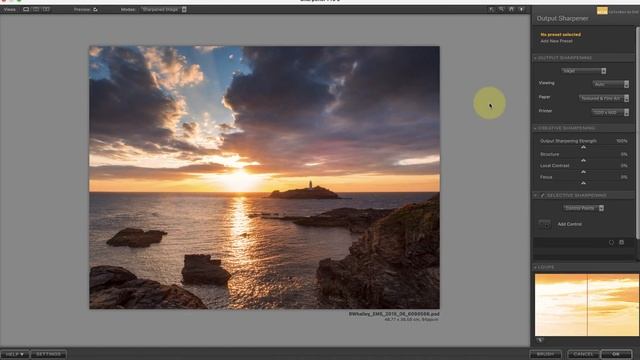Adjust the Output Sharpening Strength slider
Image resolution: width=640 pixels, height=360 pixels.
583,147
